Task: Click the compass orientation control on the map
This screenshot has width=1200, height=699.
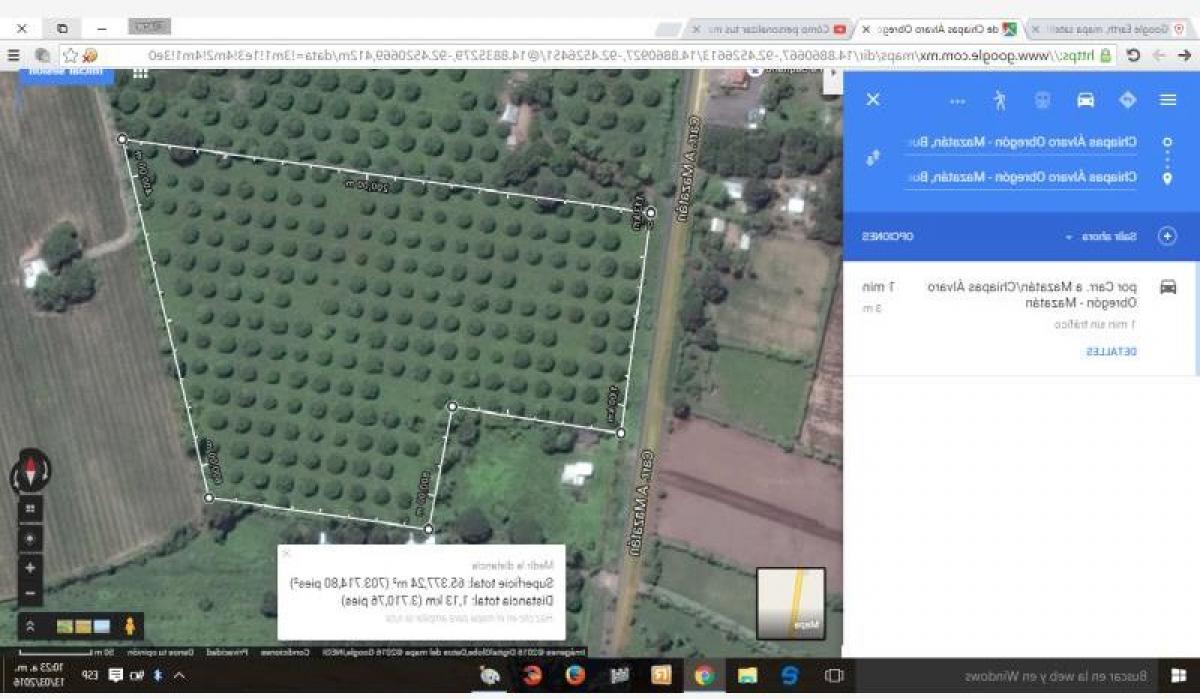Action: point(31,469)
